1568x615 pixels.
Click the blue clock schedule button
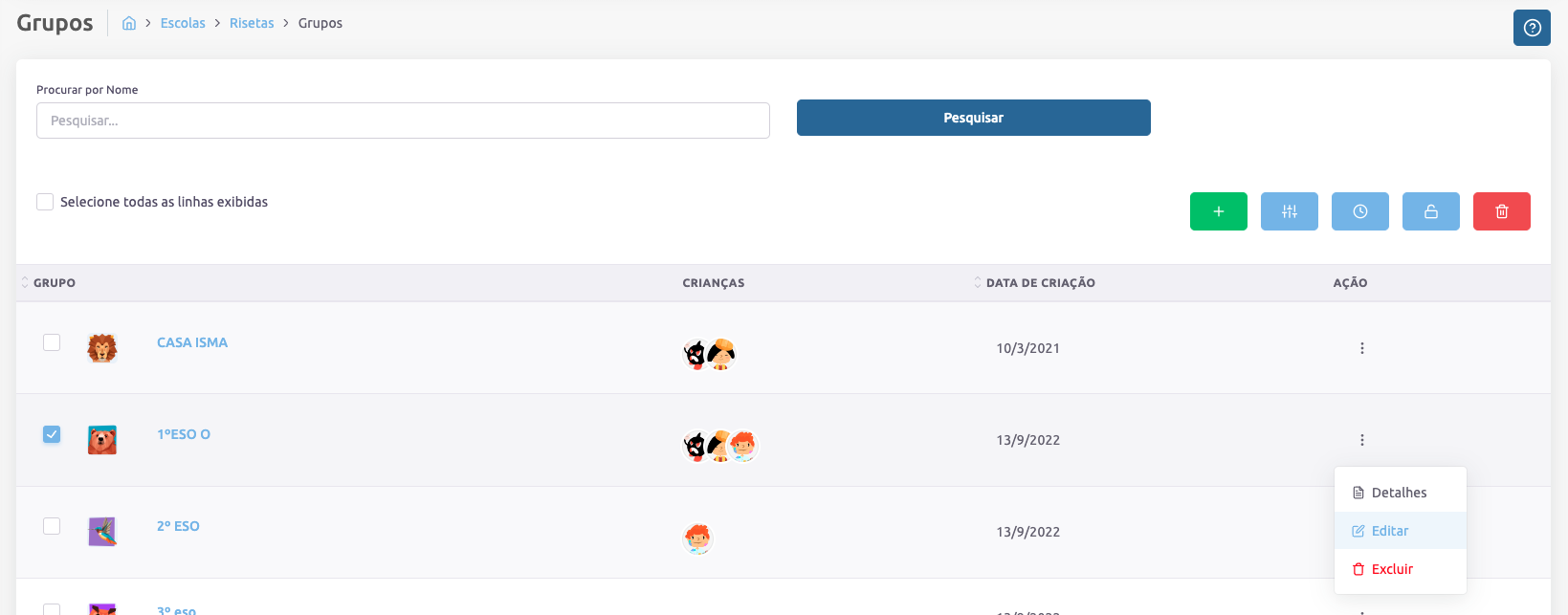click(1359, 211)
